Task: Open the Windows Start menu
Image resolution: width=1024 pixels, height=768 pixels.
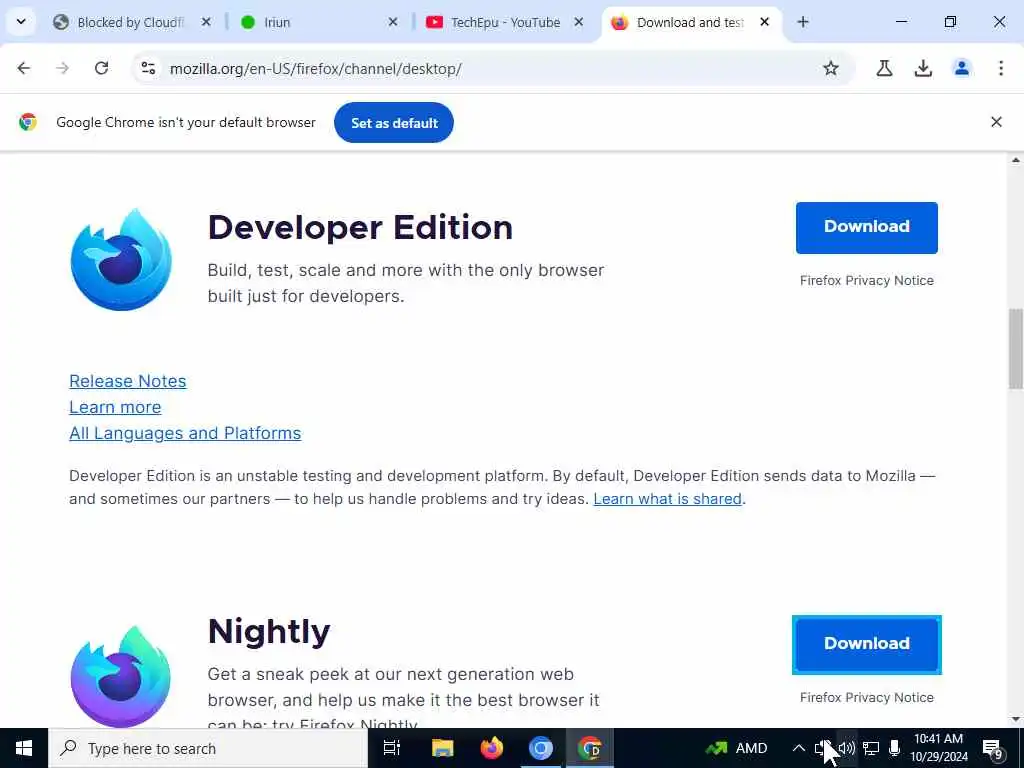Action: (24, 748)
